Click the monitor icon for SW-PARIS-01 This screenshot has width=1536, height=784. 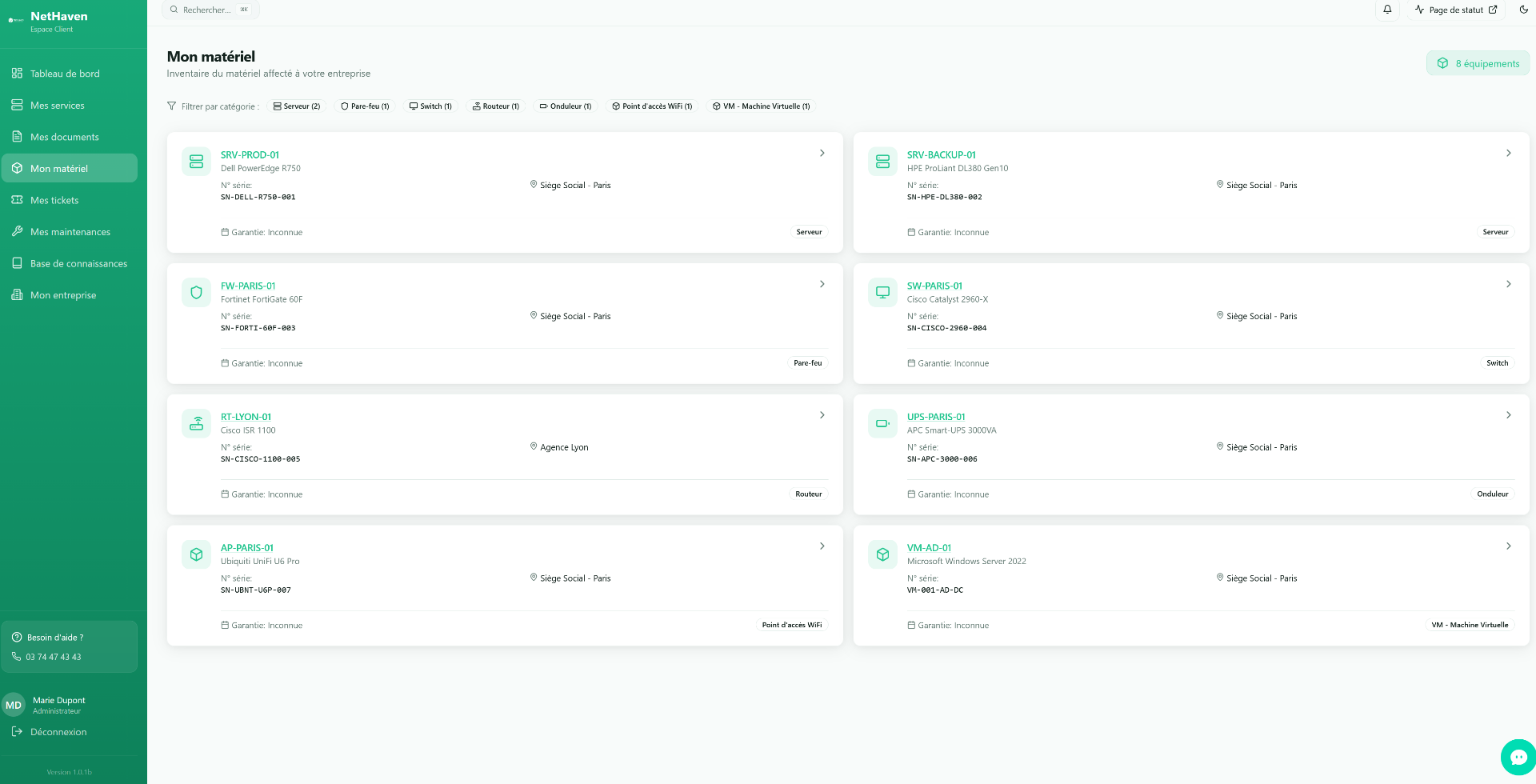(x=882, y=293)
